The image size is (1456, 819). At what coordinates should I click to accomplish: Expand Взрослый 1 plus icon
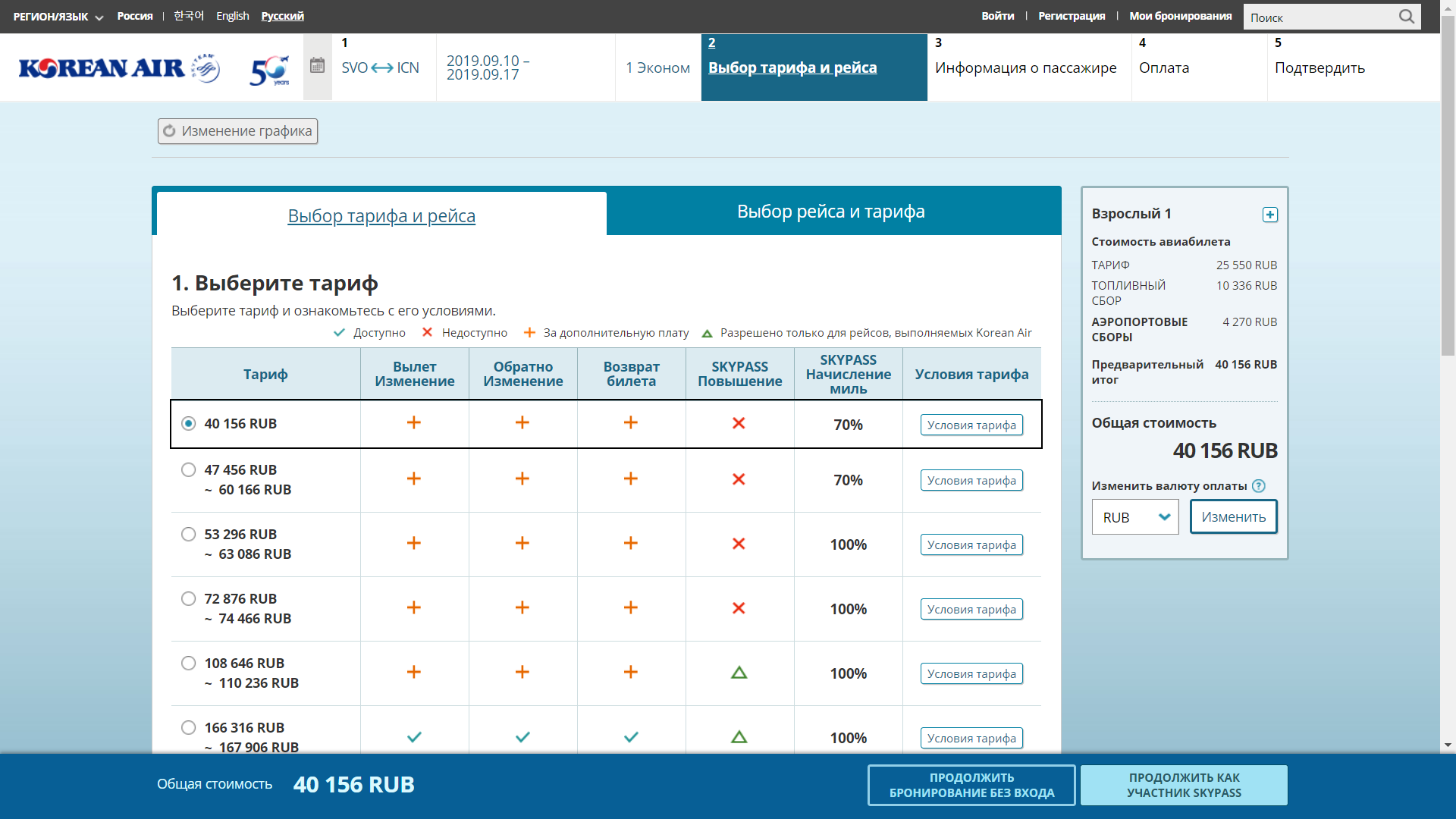pos(1270,215)
